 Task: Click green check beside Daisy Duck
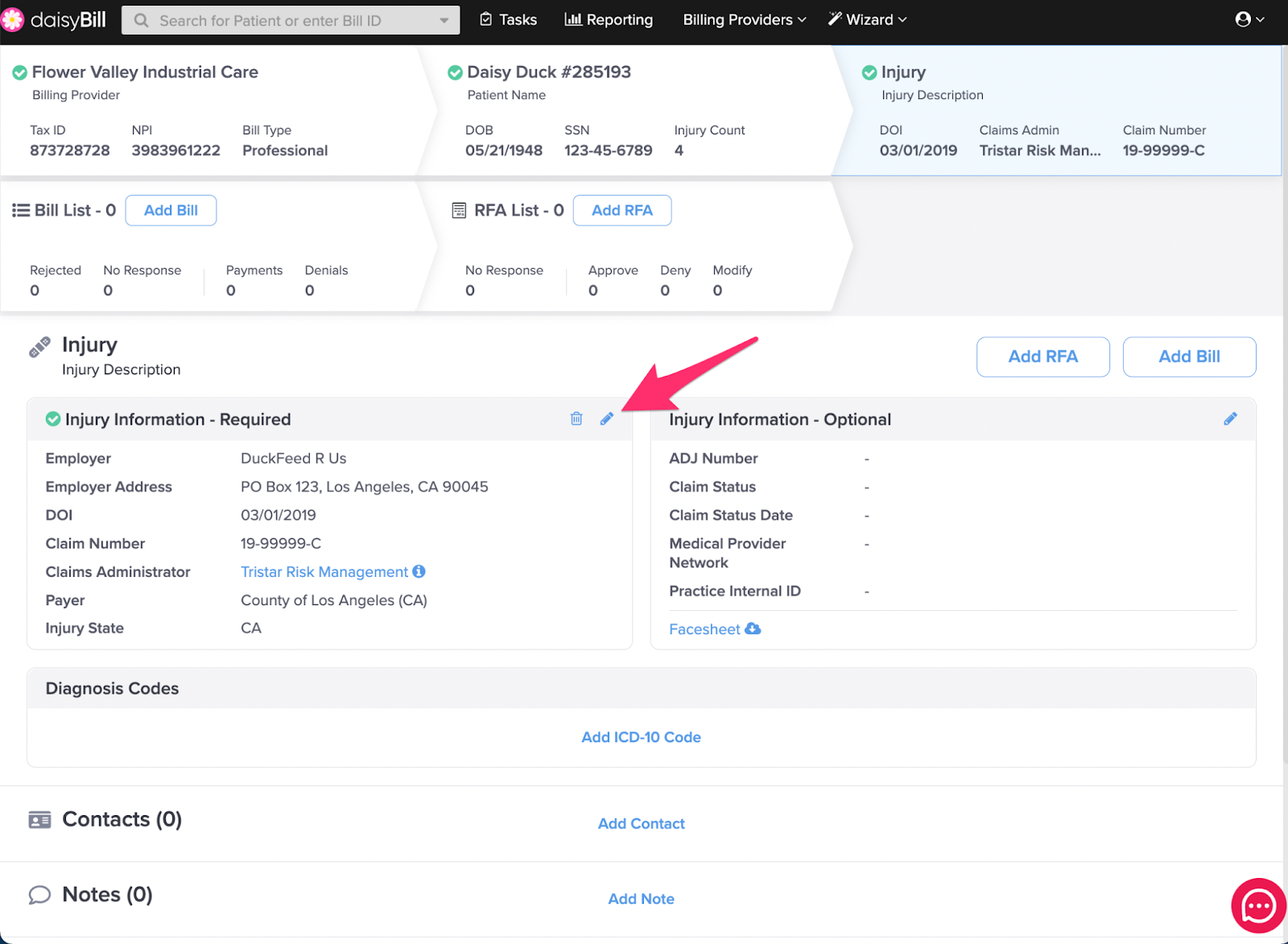pyautogui.click(x=455, y=72)
